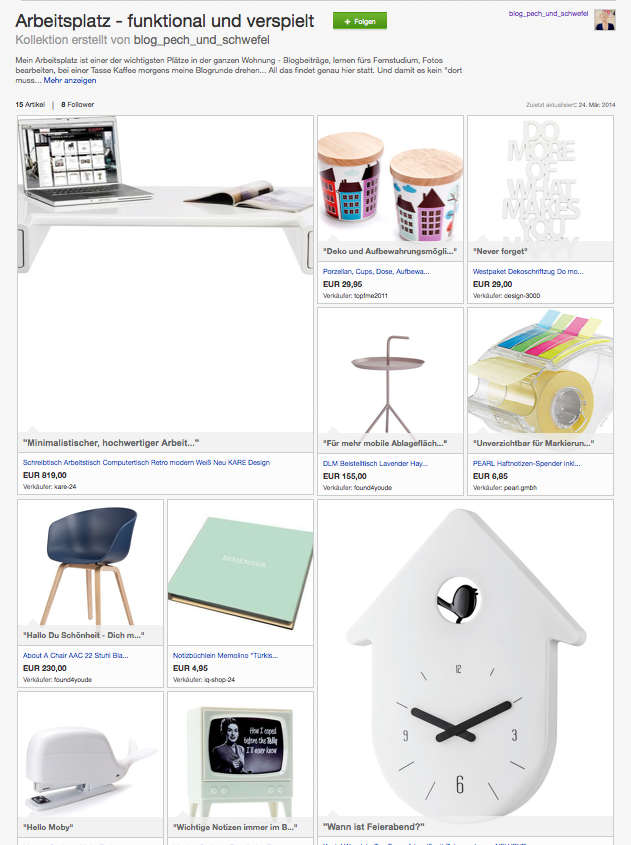
Task: Open About A Chair AAC 22 link
Action: click(x=75, y=655)
